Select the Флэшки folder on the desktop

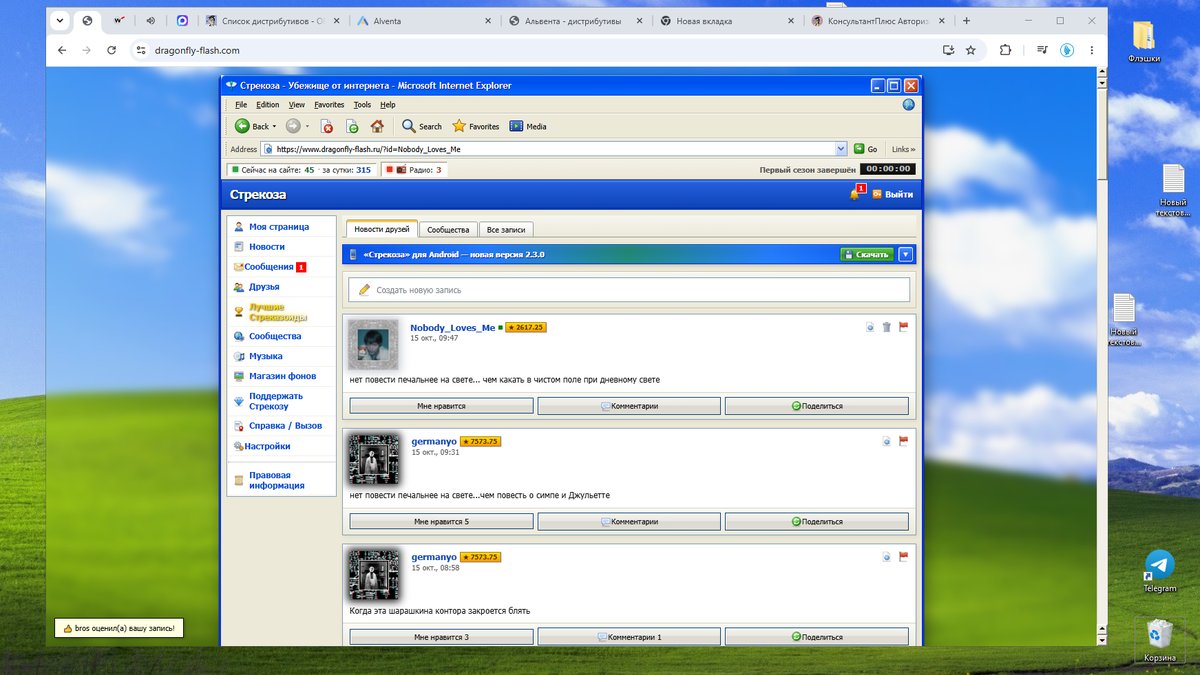1144,41
